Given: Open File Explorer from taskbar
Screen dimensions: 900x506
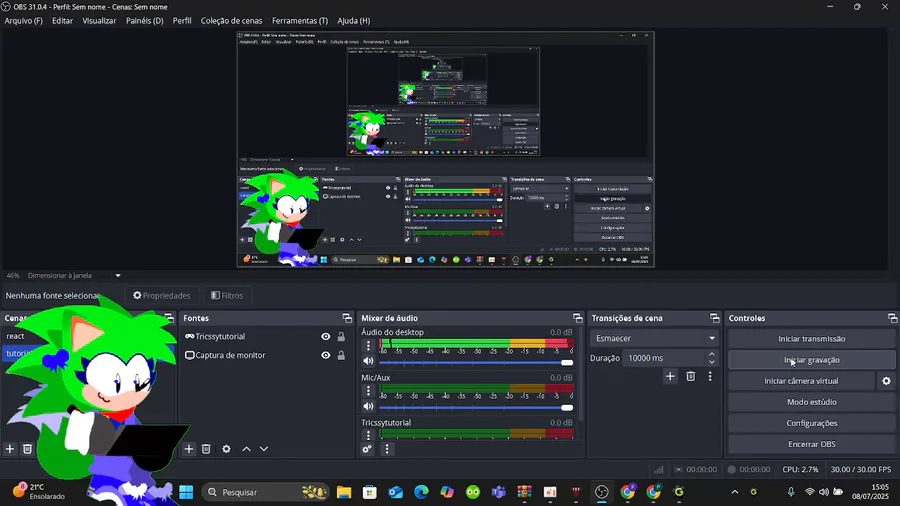Looking at the screenshot, I should (x=344, y=492).
